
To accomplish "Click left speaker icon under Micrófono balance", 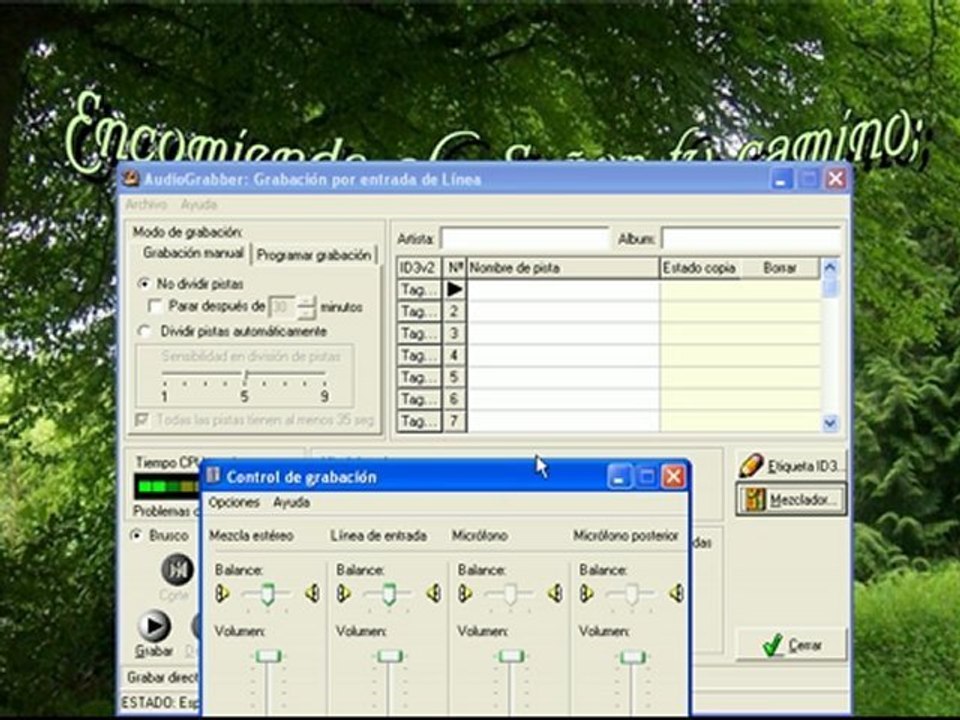I will (465, 593).
